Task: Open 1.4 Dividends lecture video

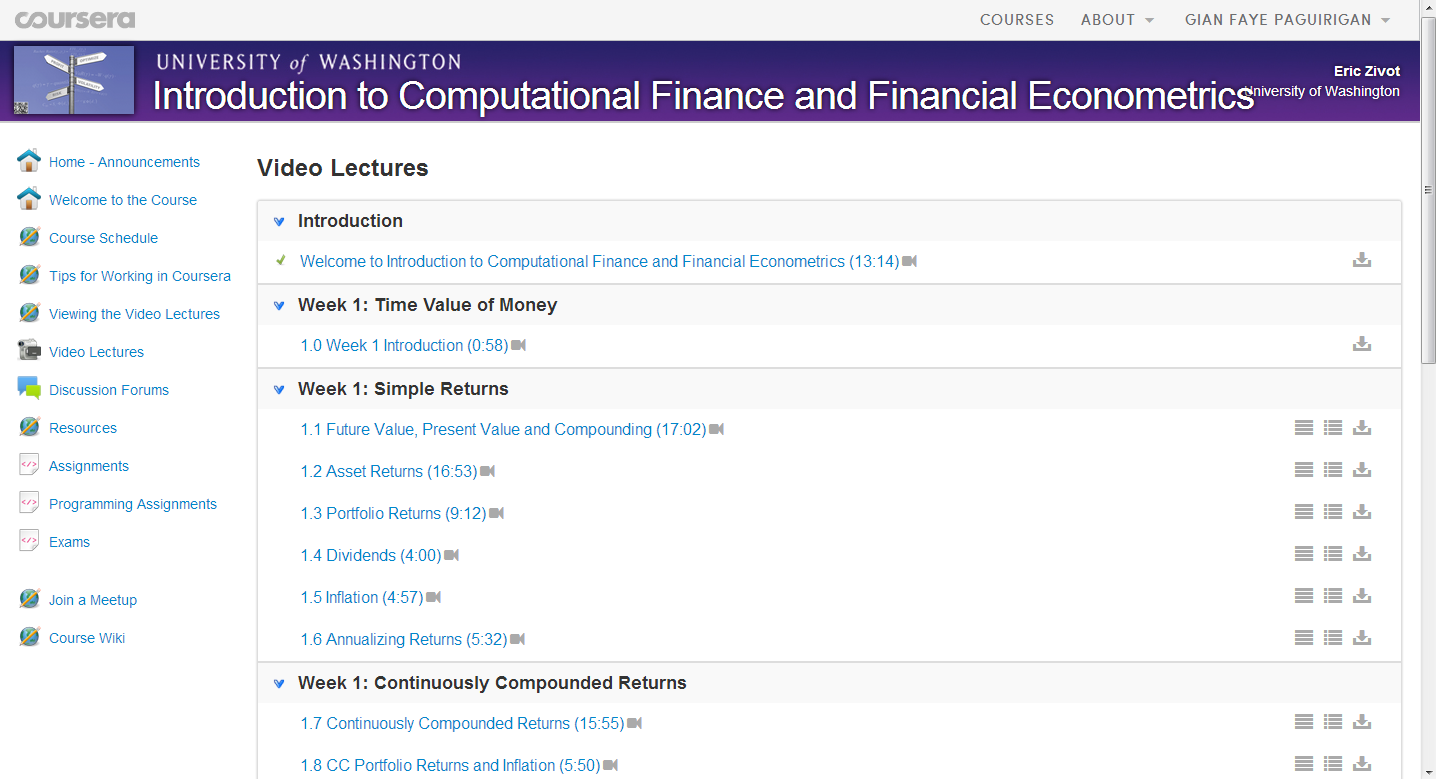Action: click(x=368, y=554)
